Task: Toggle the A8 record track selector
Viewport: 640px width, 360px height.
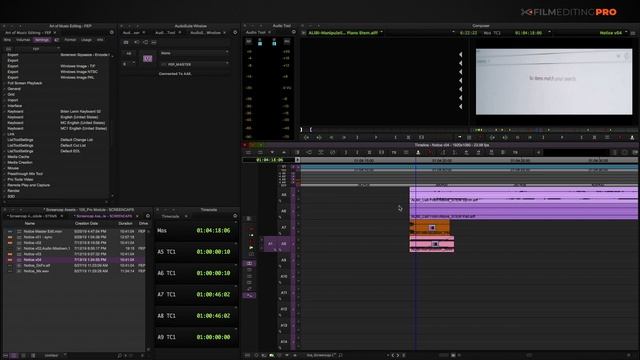Action: click(284, 244)
